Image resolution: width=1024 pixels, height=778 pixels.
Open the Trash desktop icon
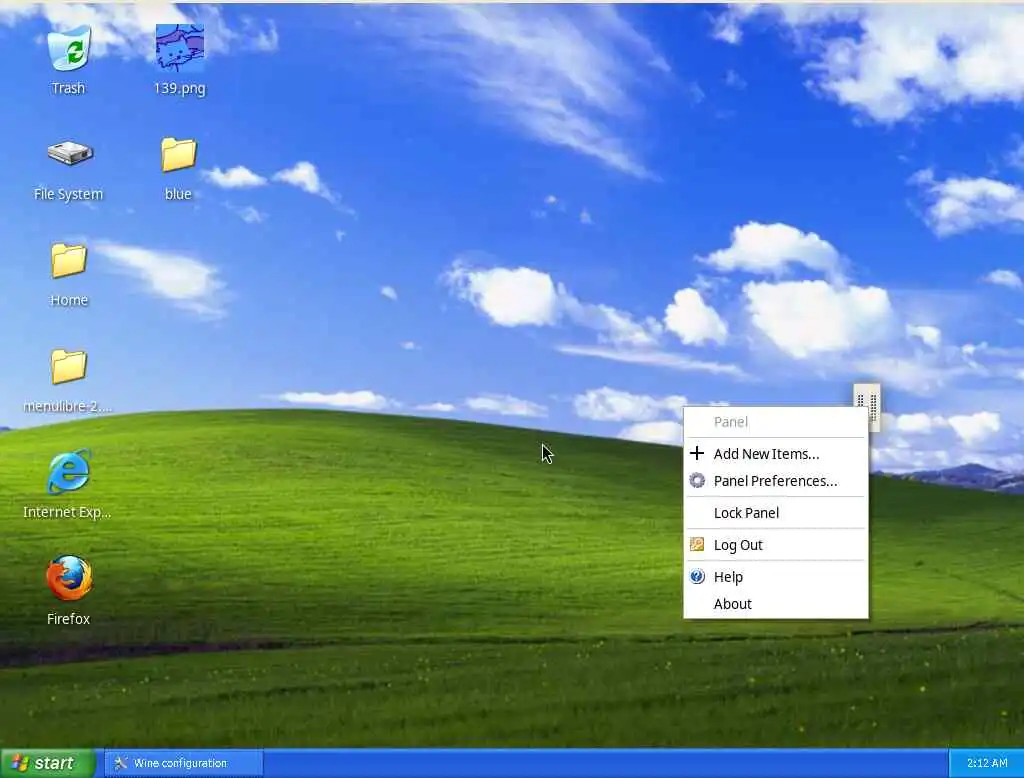pos(69,48)
